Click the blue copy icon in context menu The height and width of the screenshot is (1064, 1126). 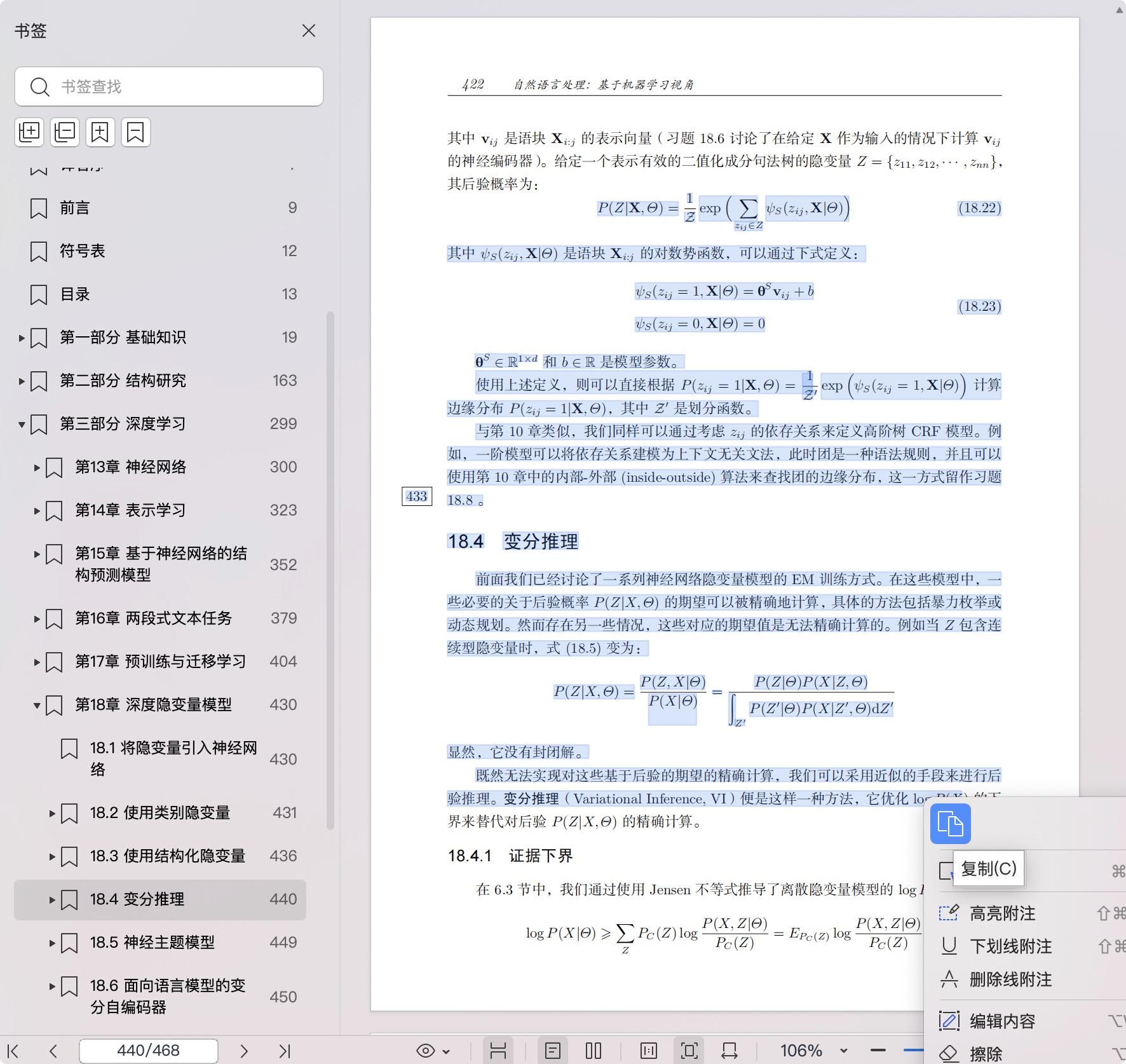[x=950, y=824]
